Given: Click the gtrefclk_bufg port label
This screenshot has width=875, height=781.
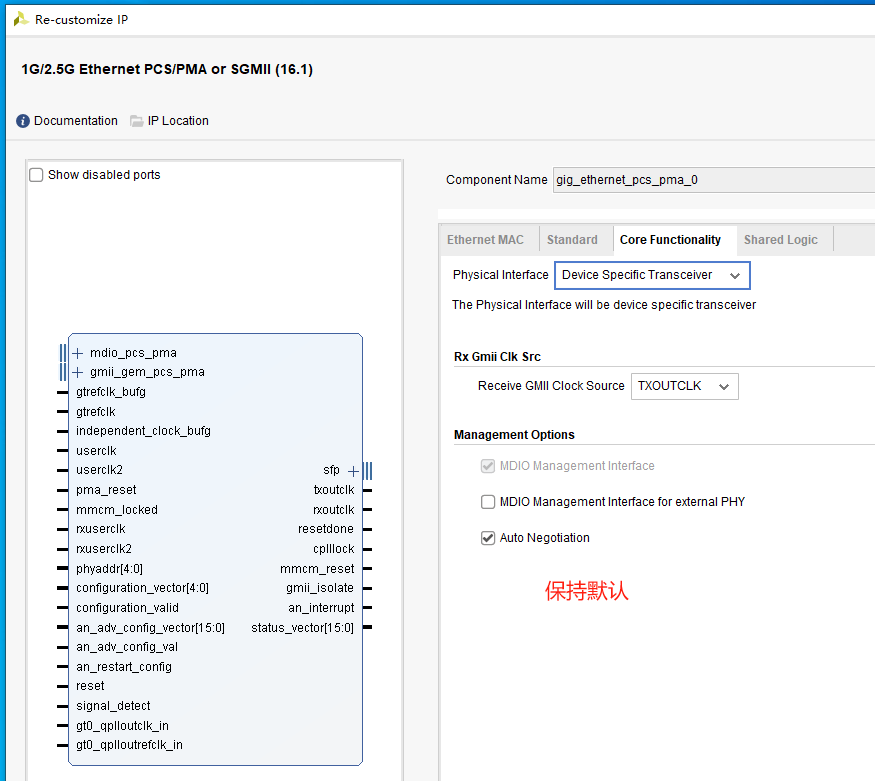Looking at the screenshot, I should (111, 392).
